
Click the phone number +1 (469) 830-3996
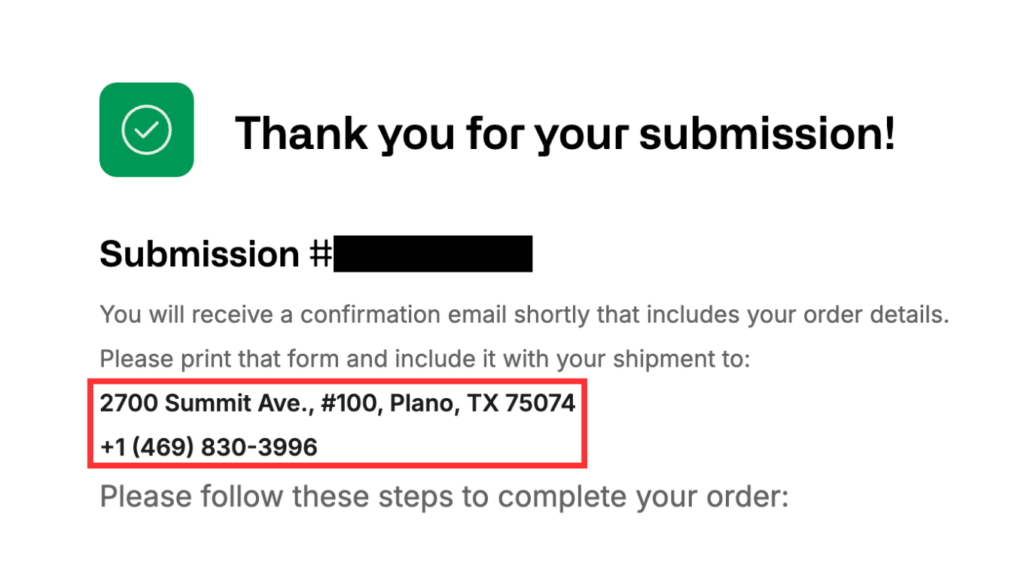pyautogui.click(x=209, y=447)
